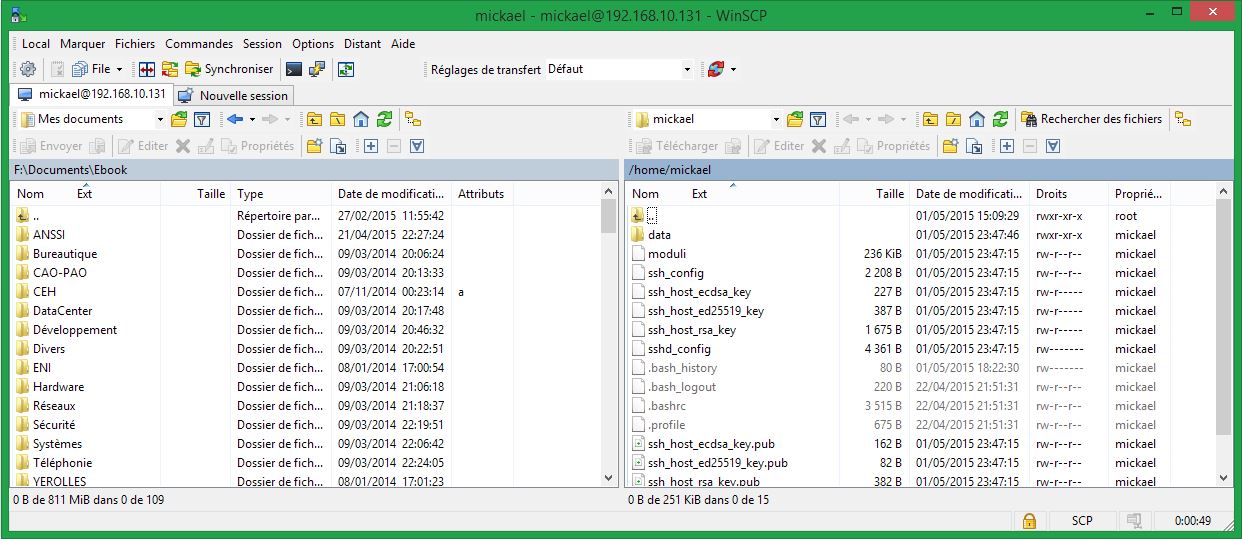The width and height of the screenshot is (1242, 539).
Task: Open the Aide menu
Action: [403, 44]
